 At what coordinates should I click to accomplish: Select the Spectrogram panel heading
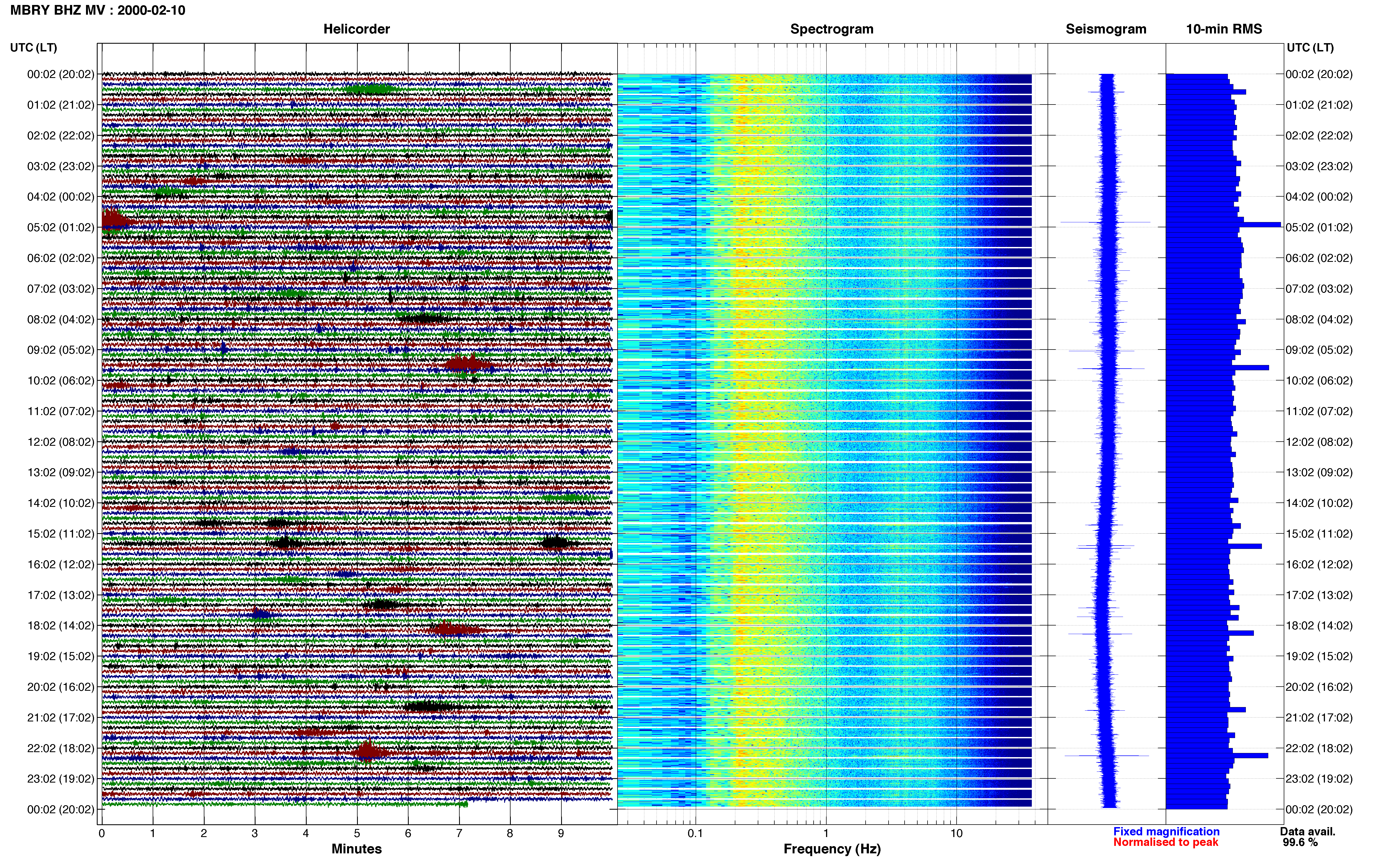point(832,29)
